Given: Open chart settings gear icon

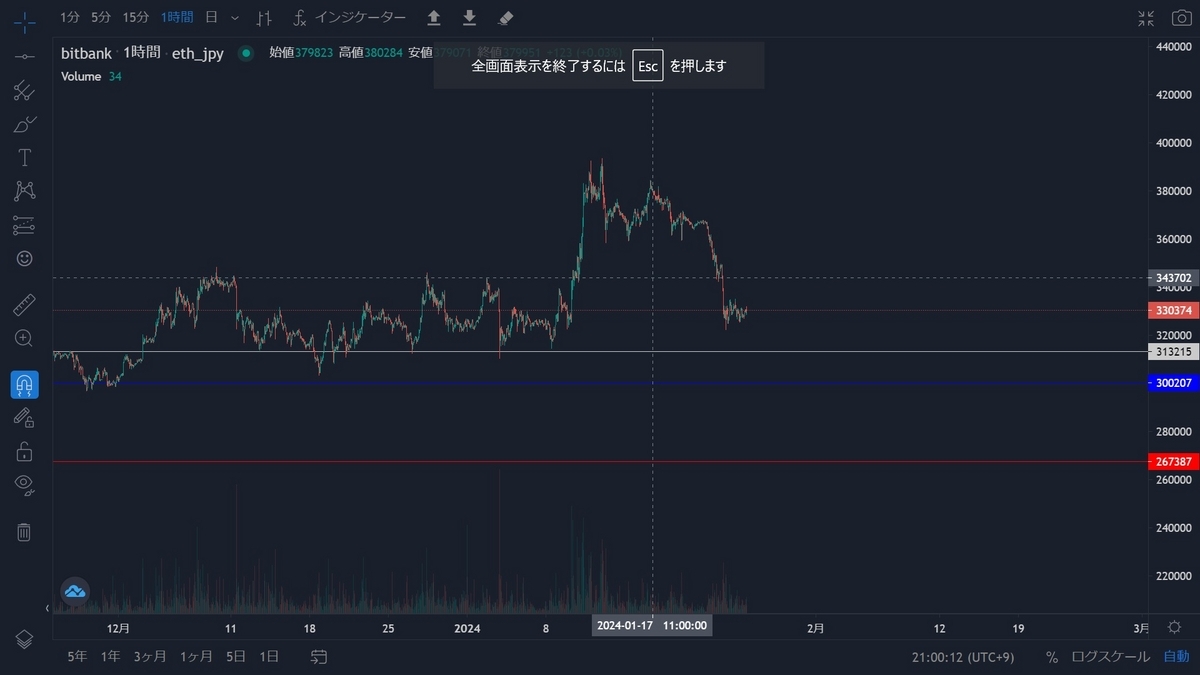Looking at the screenshot, I should 1175,627.
